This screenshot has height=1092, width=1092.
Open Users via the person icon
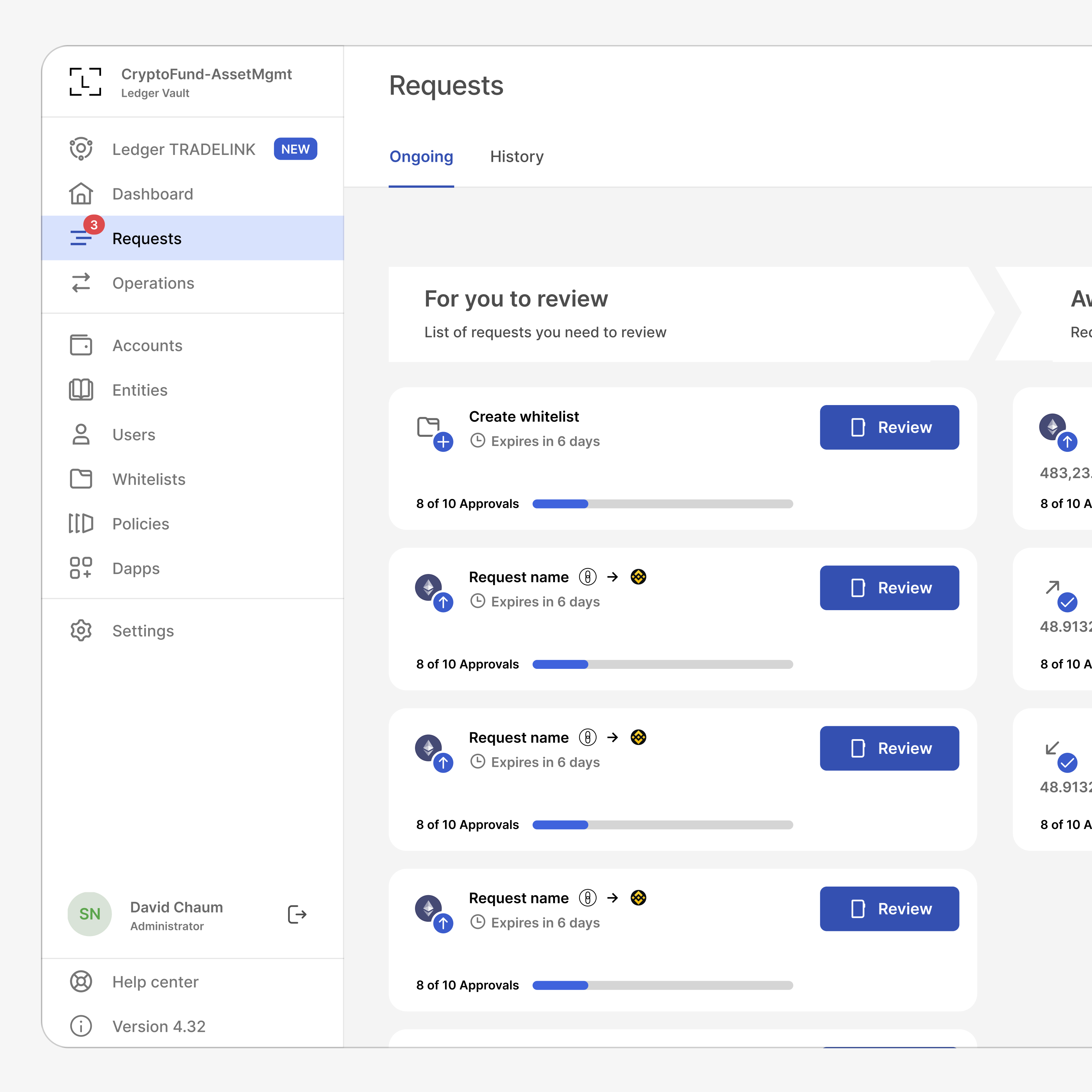(81, 434)
